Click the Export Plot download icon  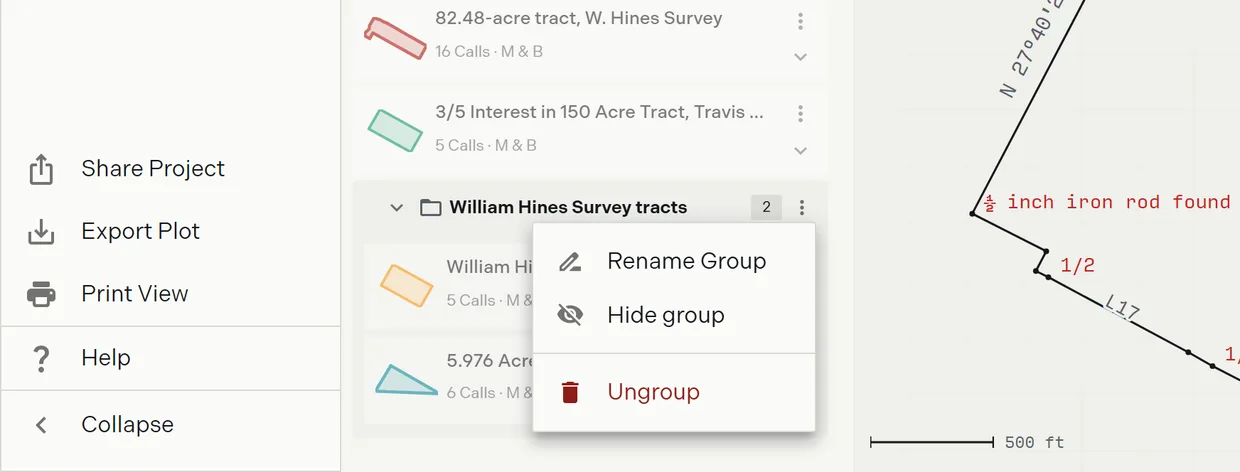[41, 231]
